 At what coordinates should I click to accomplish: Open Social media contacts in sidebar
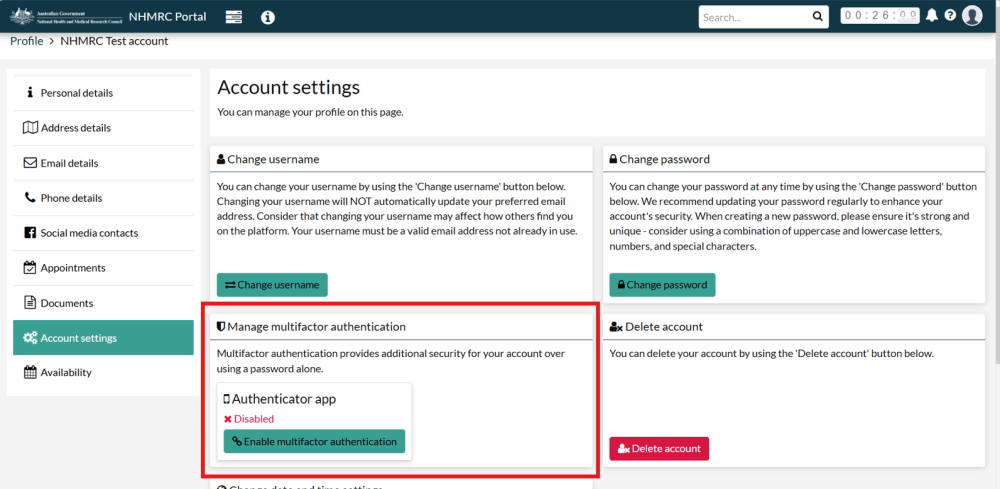(x=103, y=233)
